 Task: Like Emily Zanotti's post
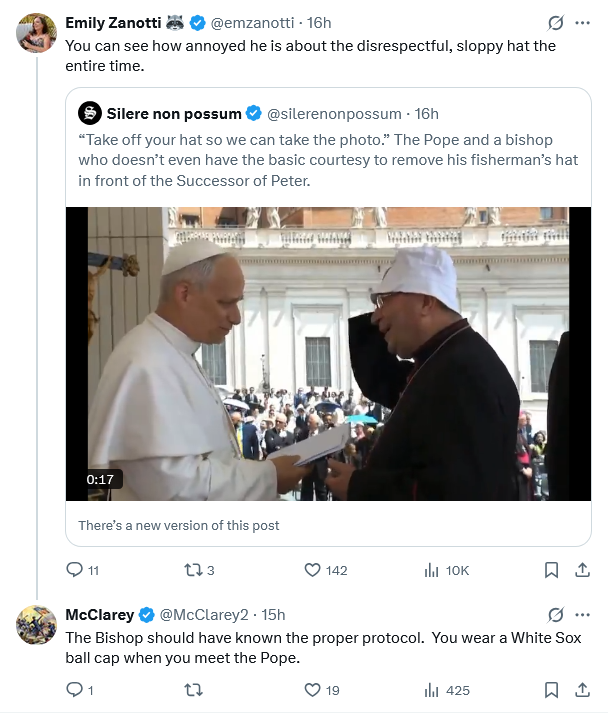313,570
